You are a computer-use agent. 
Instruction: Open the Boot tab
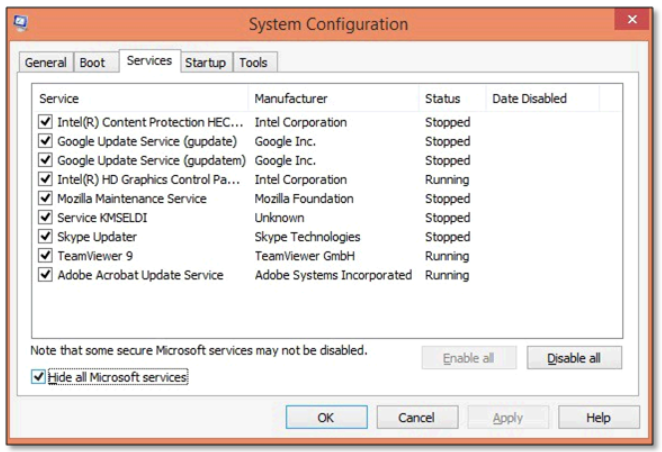[x=92, y=63]
